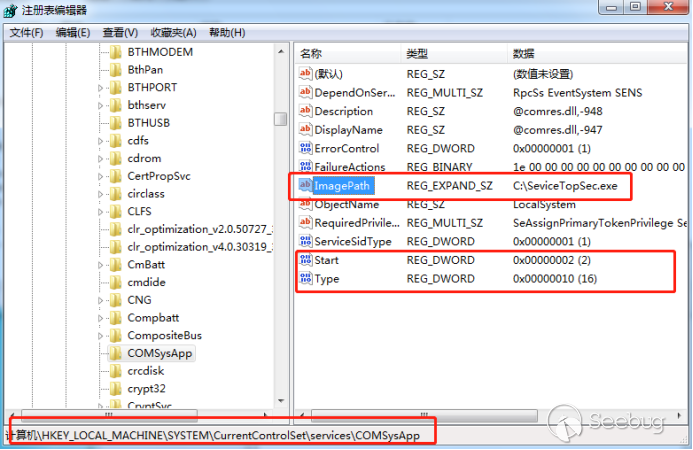Select the ObjectName value entry

(x=346, y=204)
